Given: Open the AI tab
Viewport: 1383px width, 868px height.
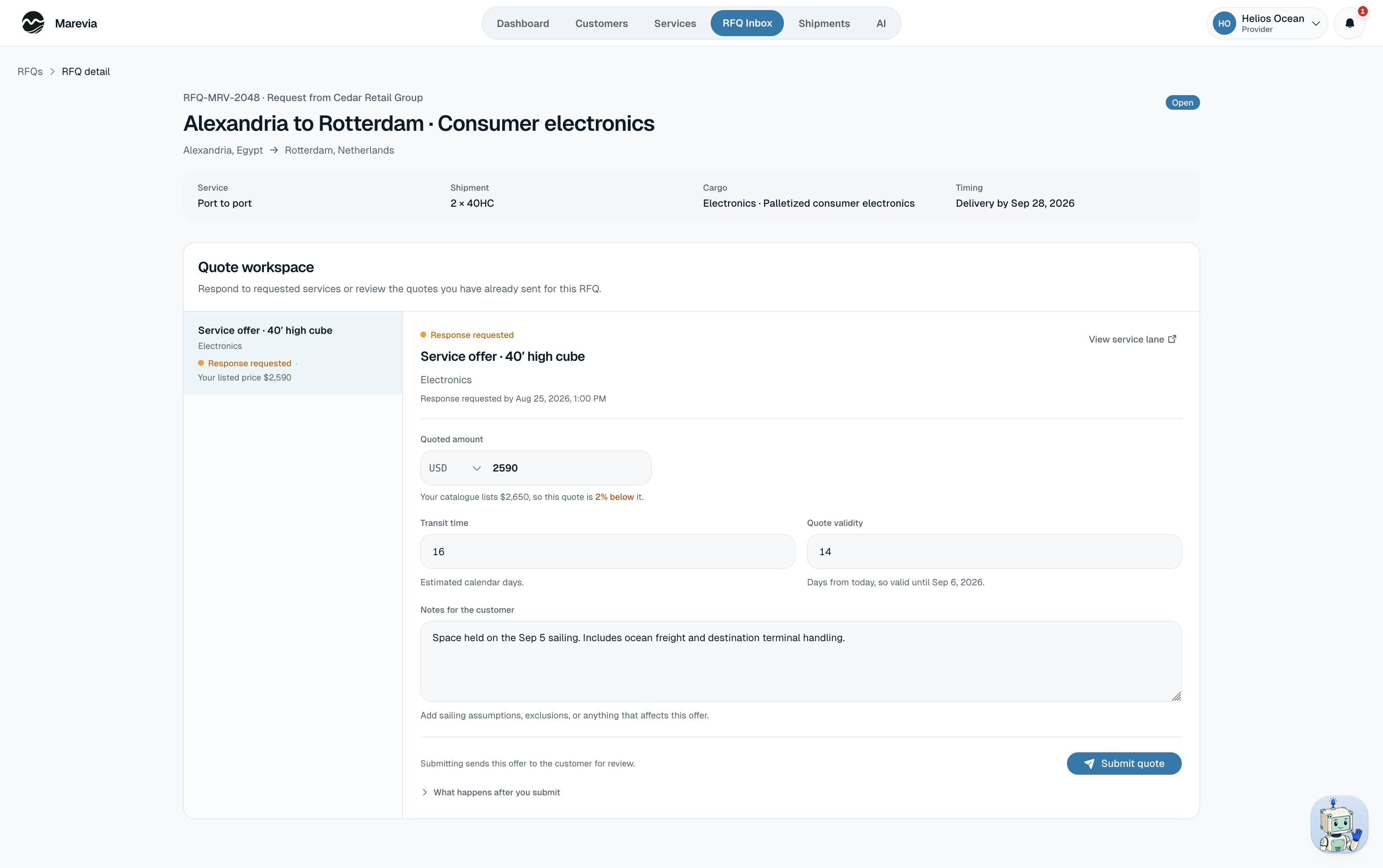Looking at the screenshot, I should [881, 23].
